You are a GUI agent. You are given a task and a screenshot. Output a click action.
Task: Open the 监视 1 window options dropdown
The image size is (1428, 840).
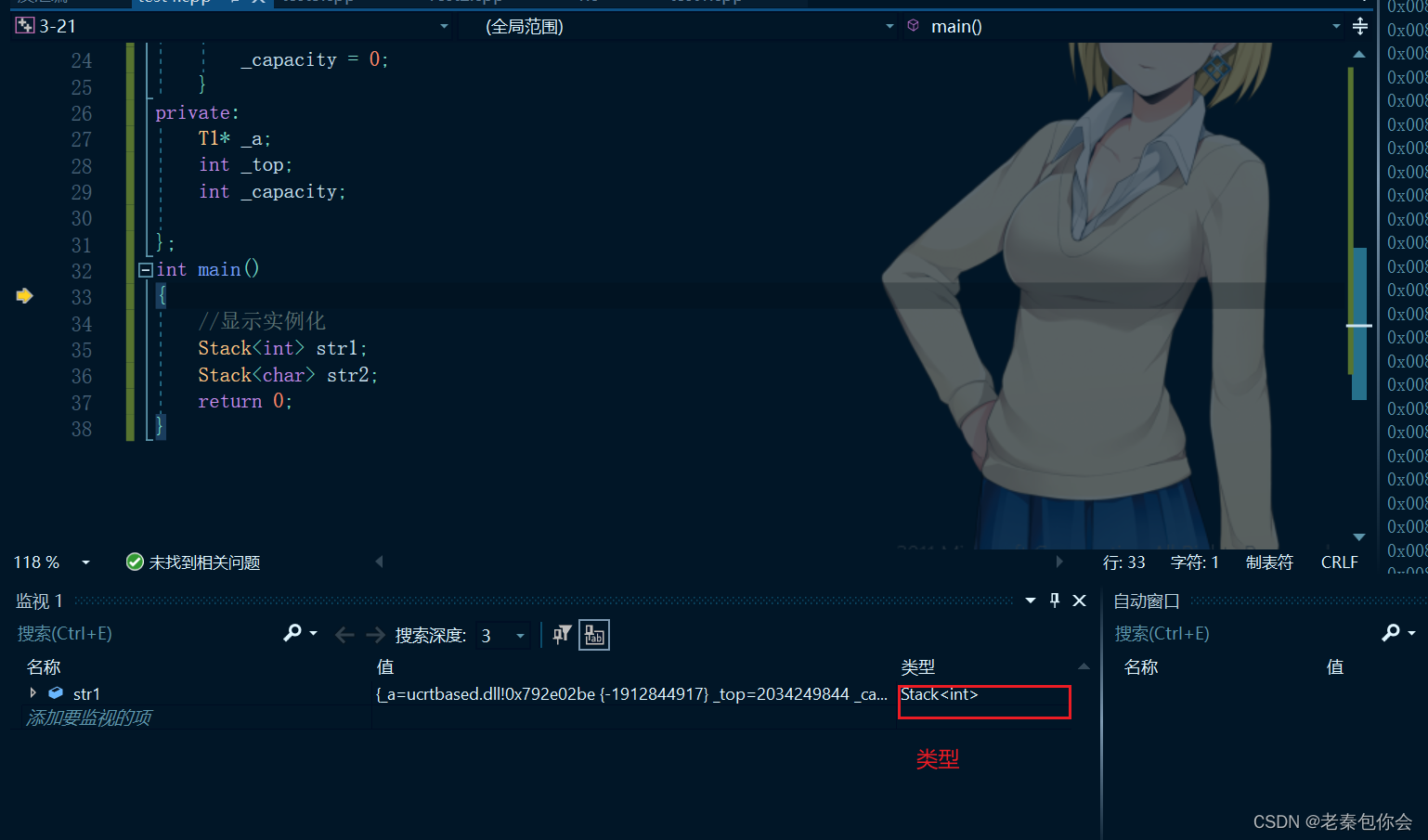click(x=1031, y=601)
